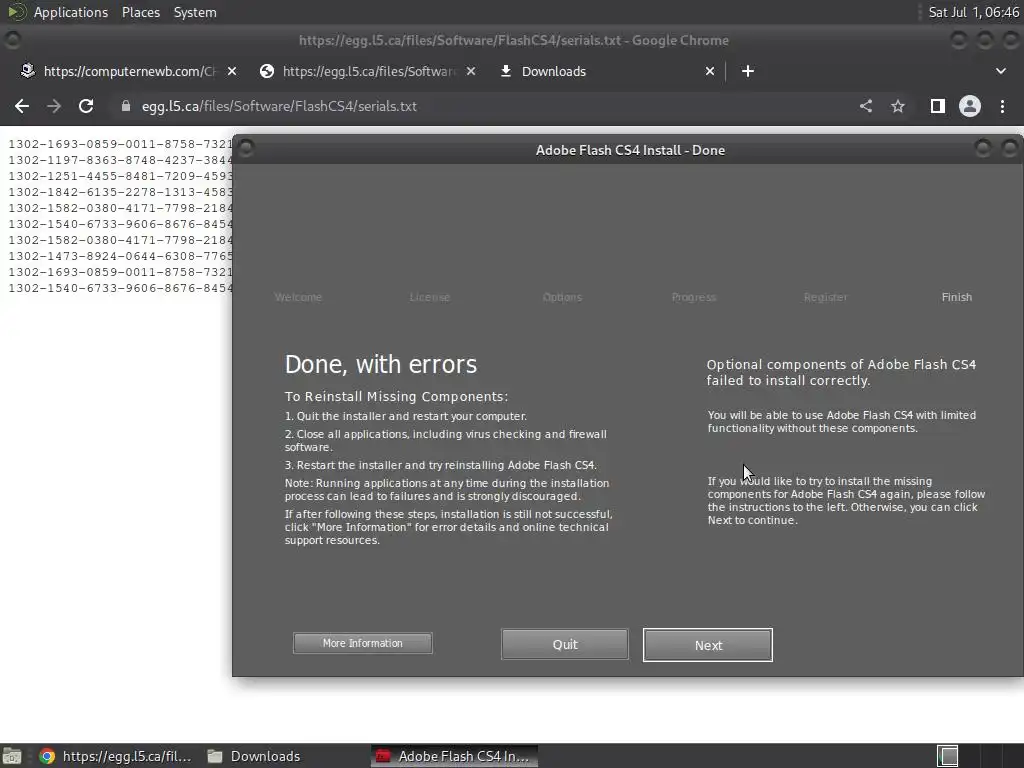Click the address bar URL
The image size is (1024, 768).
[279, 106]
